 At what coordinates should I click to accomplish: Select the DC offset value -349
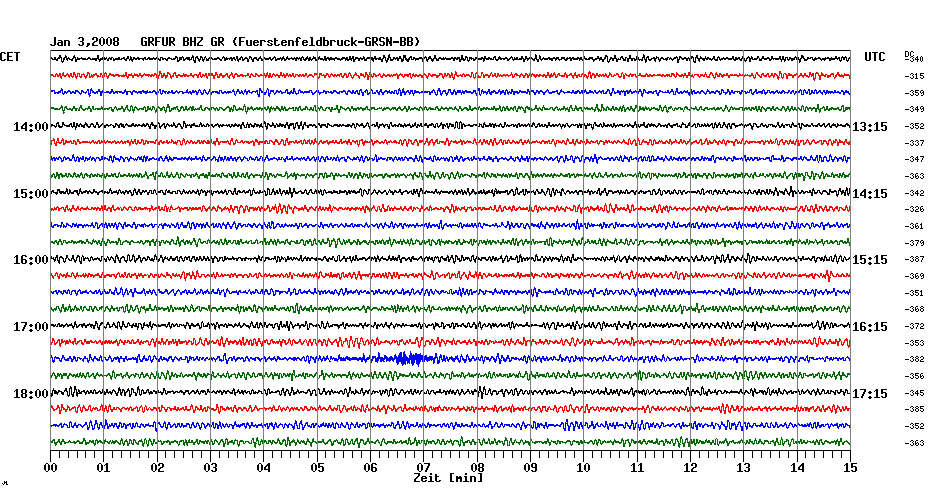[914, 110]
